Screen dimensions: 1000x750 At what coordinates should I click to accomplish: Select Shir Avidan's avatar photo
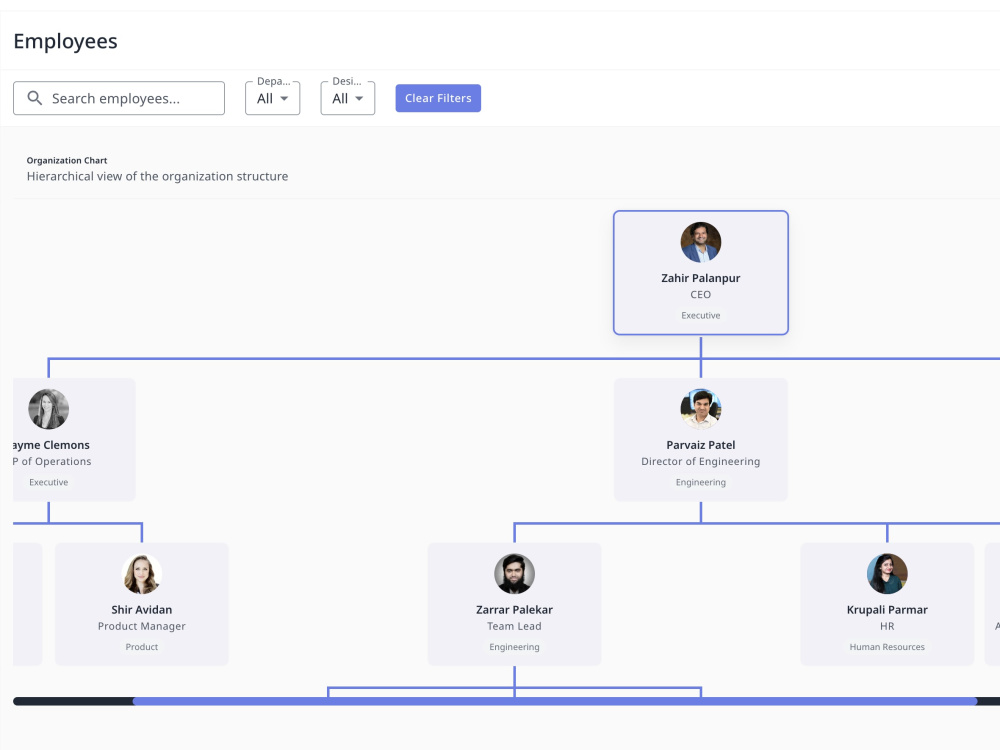142,573
